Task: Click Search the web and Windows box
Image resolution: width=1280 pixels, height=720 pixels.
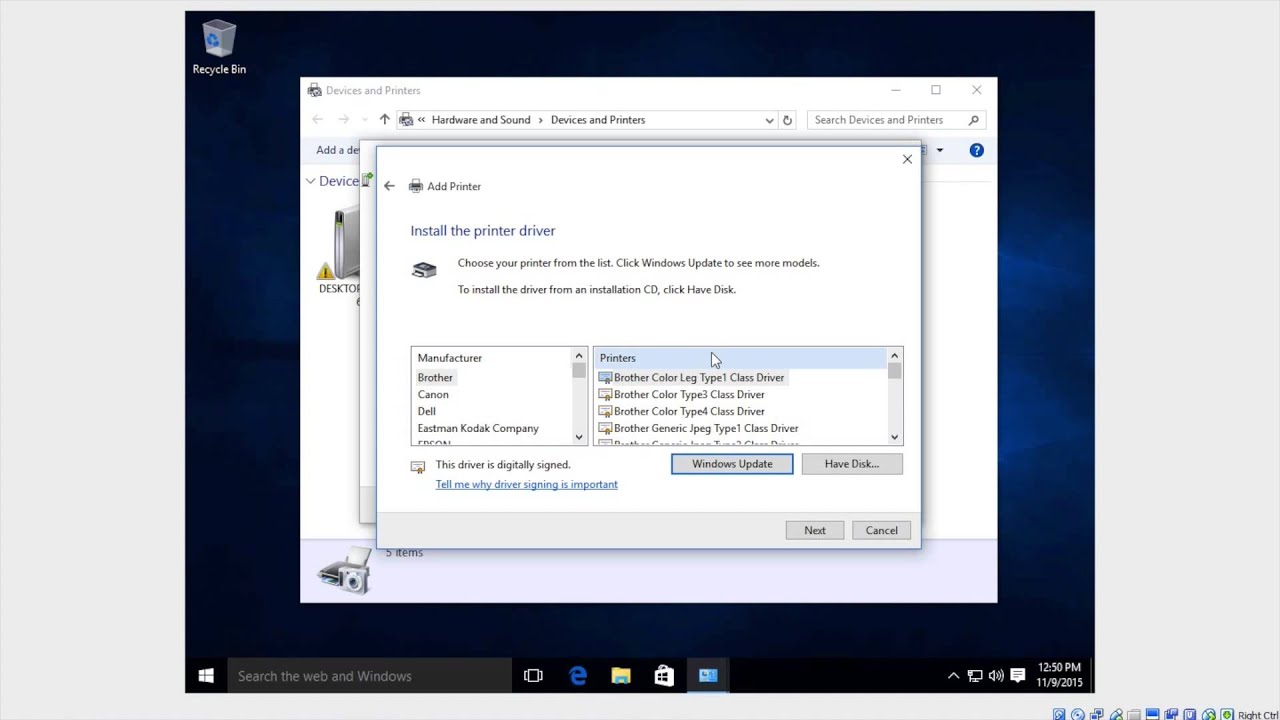Action: [x=370, y=676]
